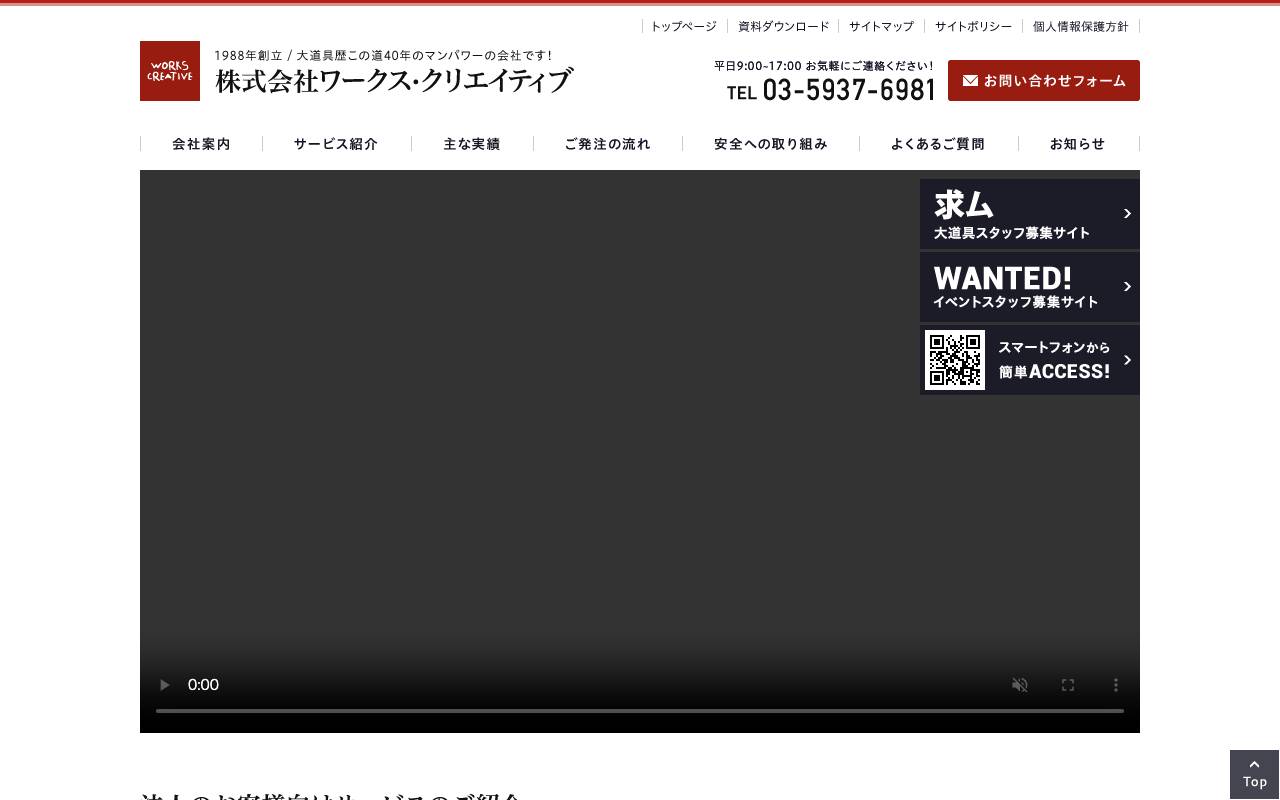Unmute the video sound
1280x800 pixels.
pyautogui.click(x=1020, y=685)
